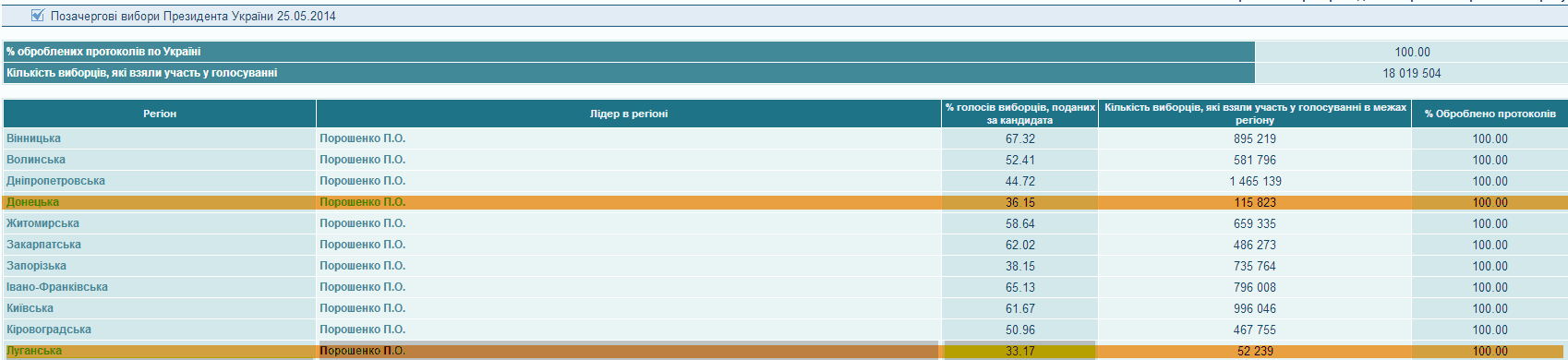Select voter count 115 823
This screenshot has width=1568, height=360.
click(1255, 202)
